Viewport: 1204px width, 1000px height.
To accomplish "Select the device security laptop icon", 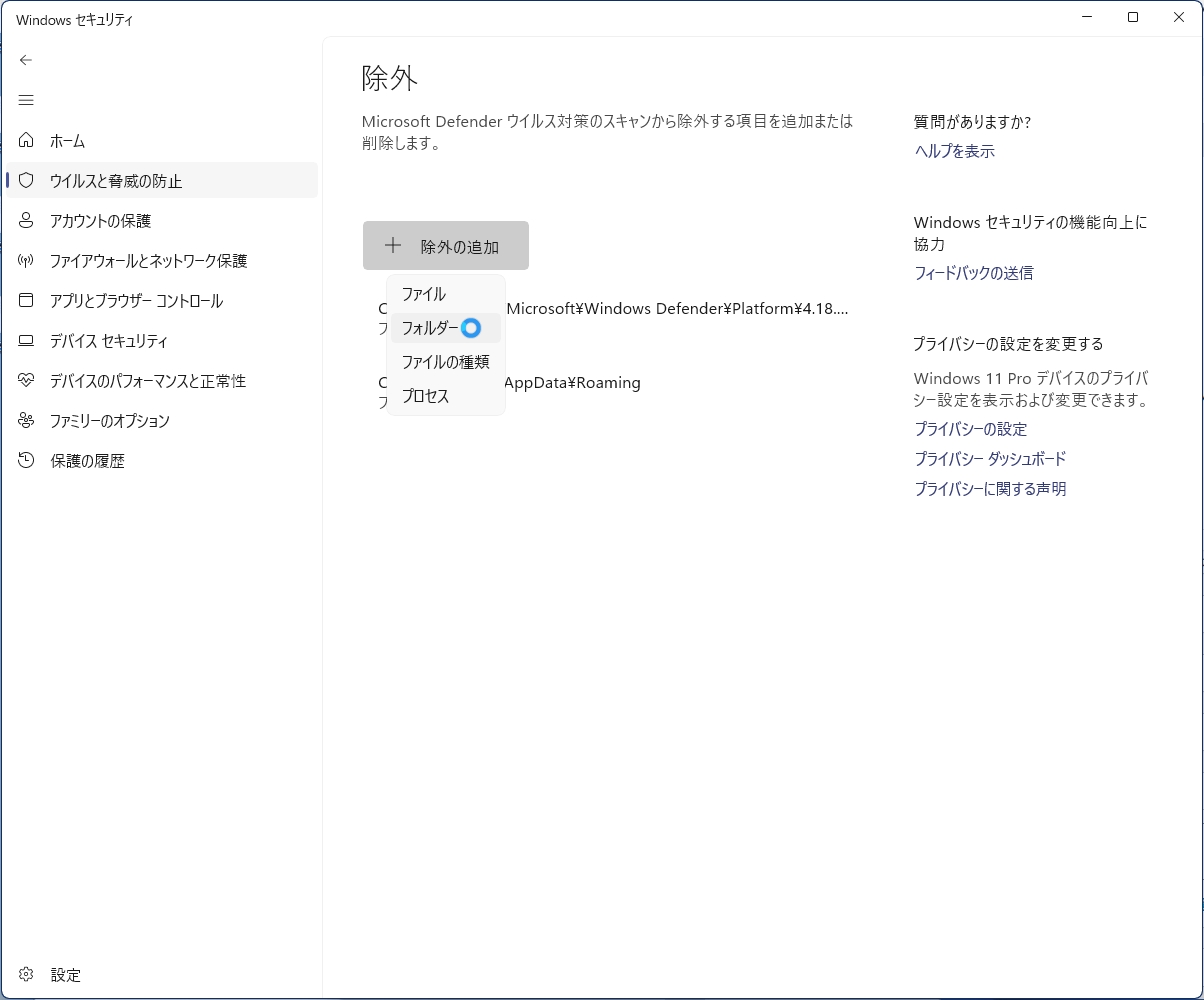I will [27, 341].
